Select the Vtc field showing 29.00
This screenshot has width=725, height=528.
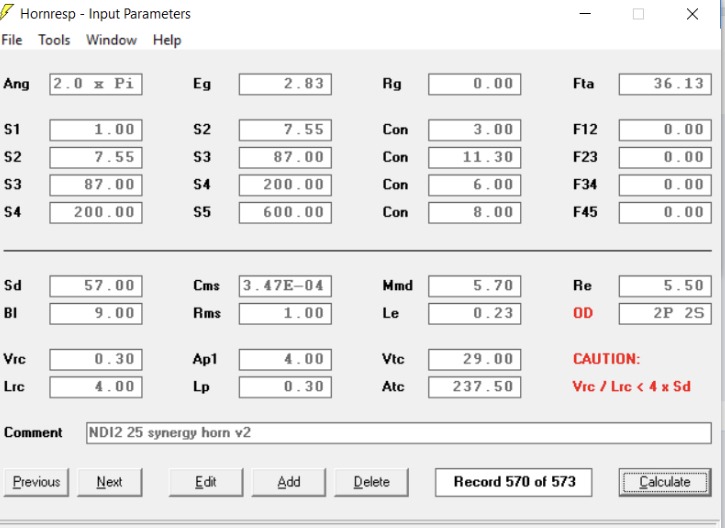click(474, 360)
